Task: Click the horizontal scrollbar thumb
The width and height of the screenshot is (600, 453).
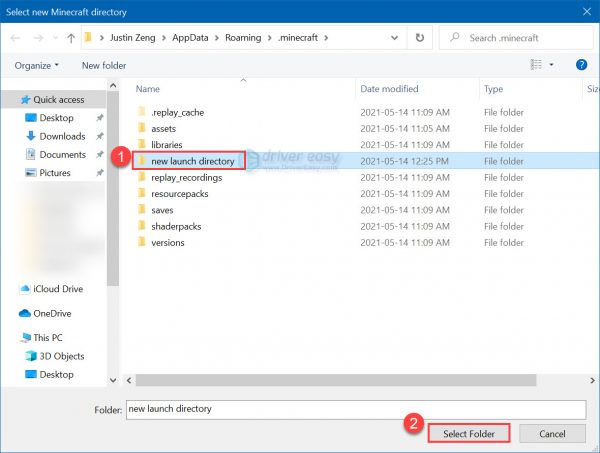Action: (336, 380)
